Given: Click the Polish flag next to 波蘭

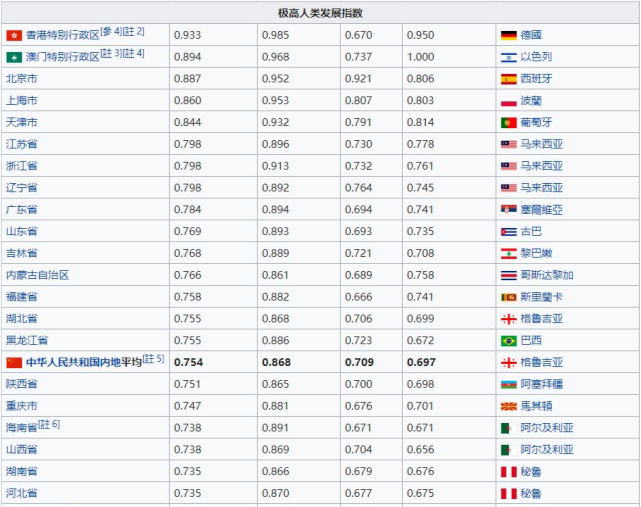Looking at the screenshot, I should point(509,101).
